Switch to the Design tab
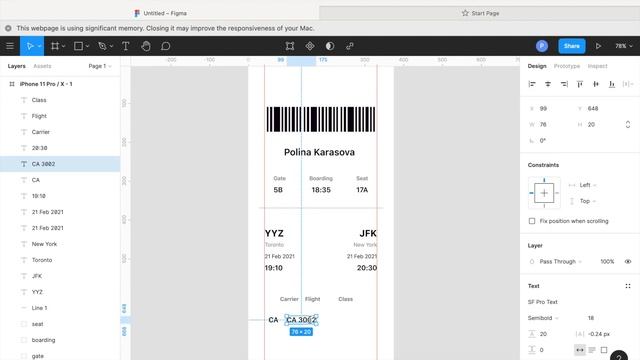Image resolution: width=640 pixels, height=360 pixels. (537, 66)
